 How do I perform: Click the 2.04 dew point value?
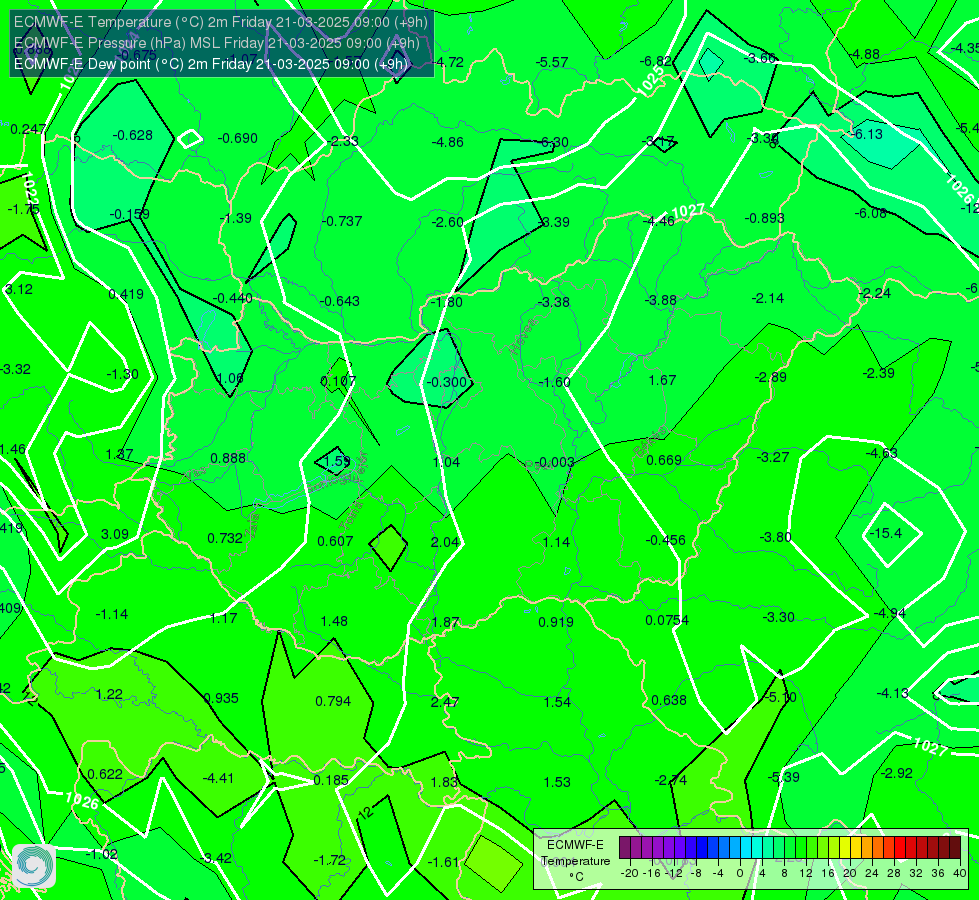point(445,542)
